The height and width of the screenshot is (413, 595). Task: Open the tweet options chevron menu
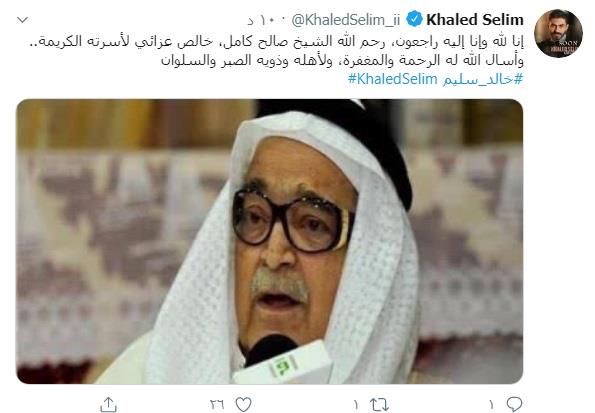pyautogui.click(x=23, y=20)
